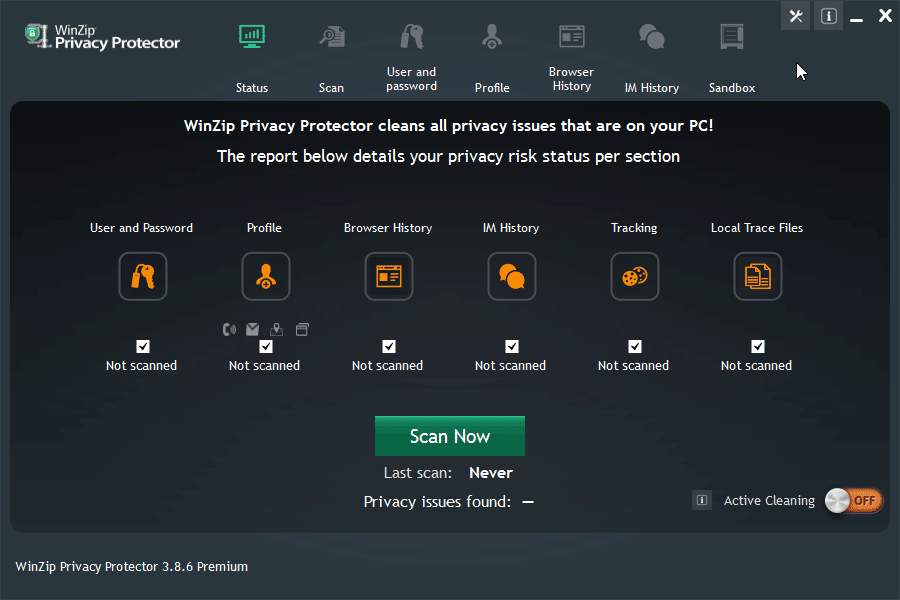Click the Local Trace Files icon
The image size is (900, 600).
[757, 276]
